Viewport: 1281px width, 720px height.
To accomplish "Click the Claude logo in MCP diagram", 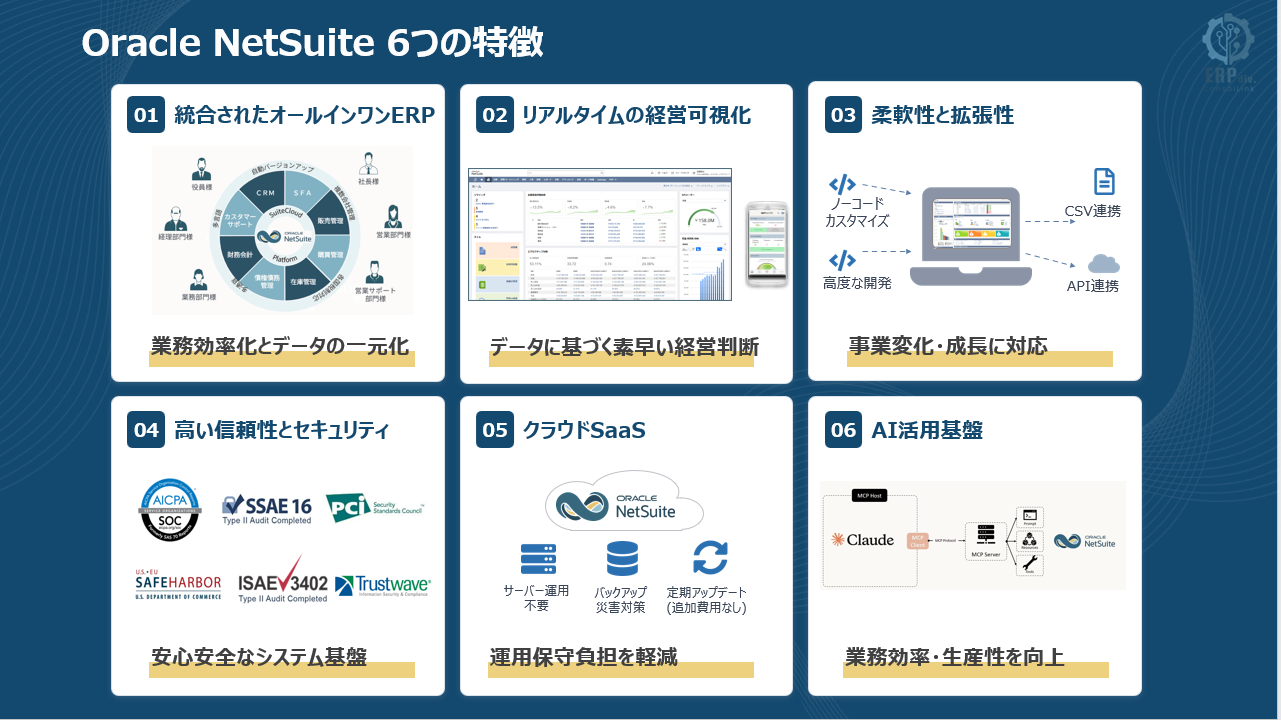I will point(863,540).
